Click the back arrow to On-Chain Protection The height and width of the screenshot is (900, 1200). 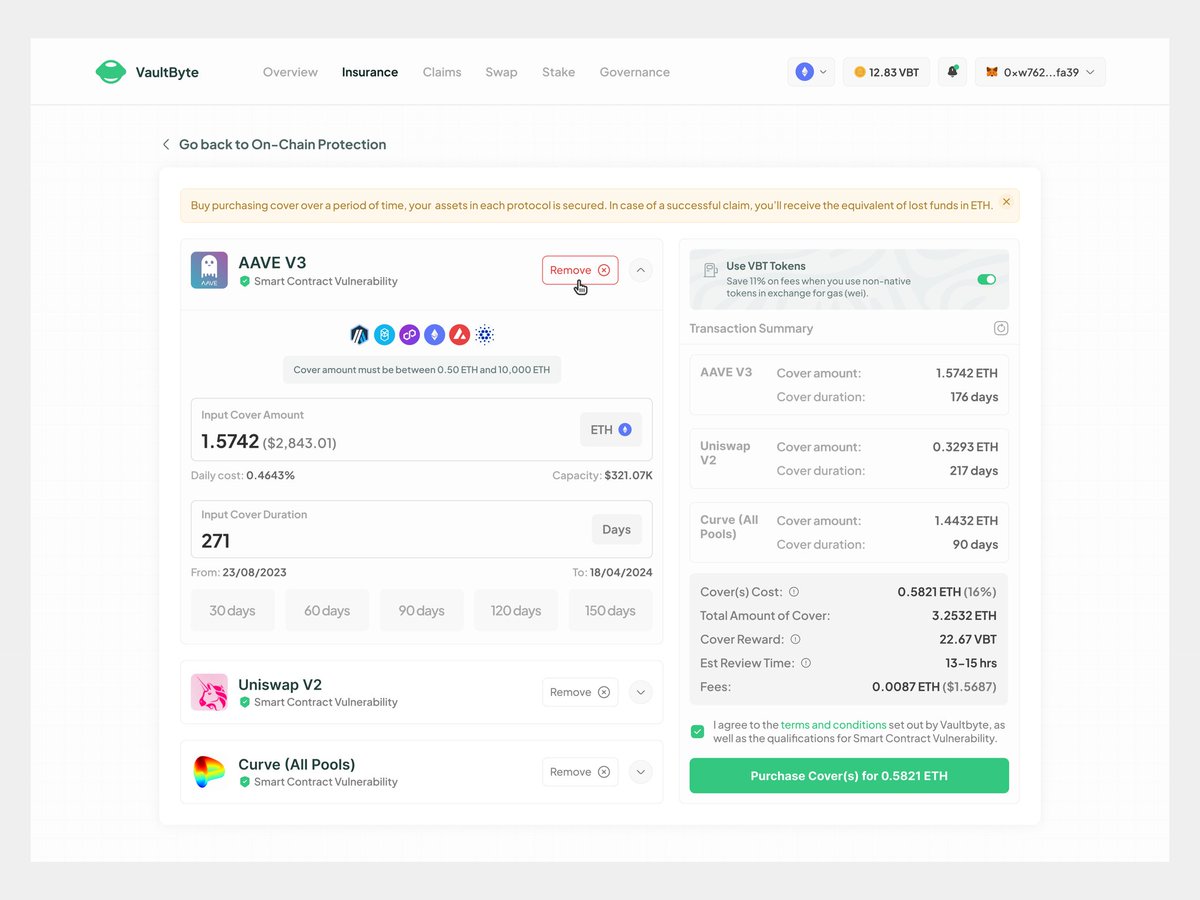coord(166,144)
